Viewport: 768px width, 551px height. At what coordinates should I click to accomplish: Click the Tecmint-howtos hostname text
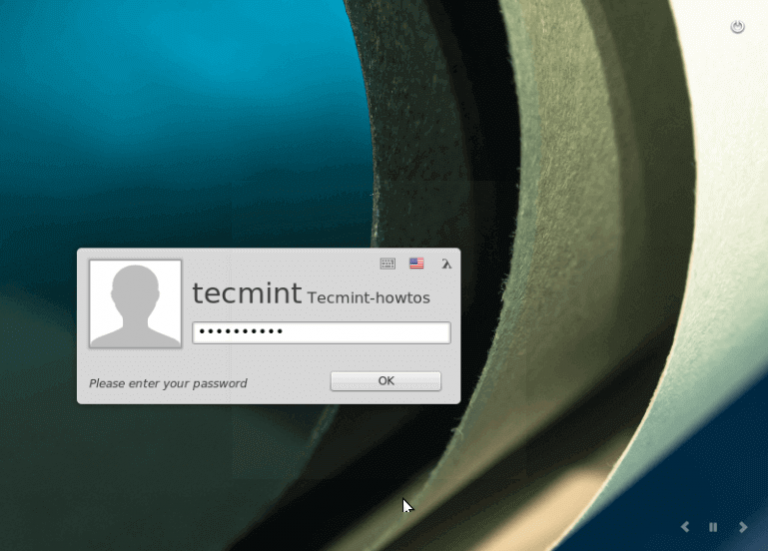(368, 297)
